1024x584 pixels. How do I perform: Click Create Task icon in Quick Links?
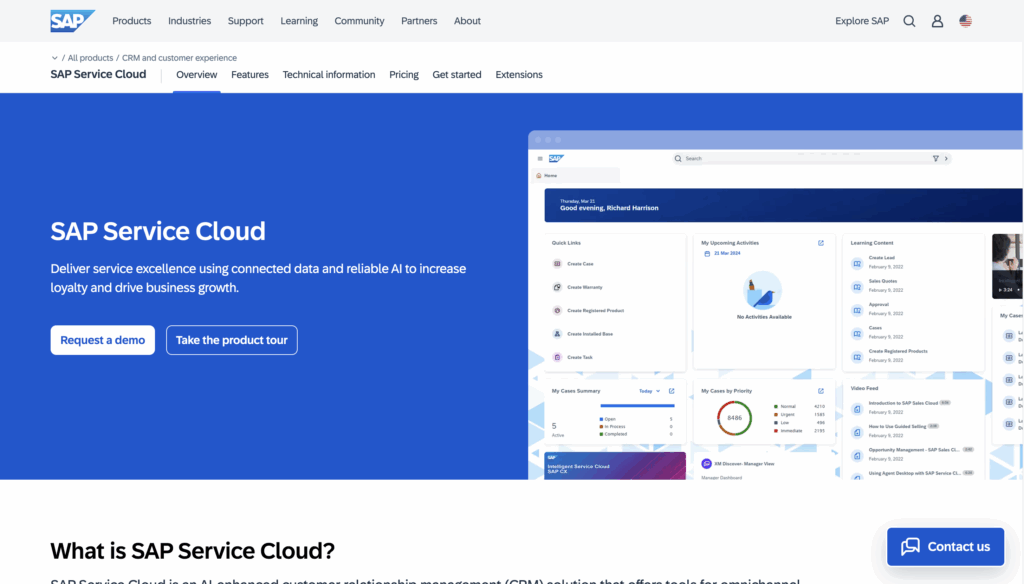pyautogui.click(x=557, y=357)
